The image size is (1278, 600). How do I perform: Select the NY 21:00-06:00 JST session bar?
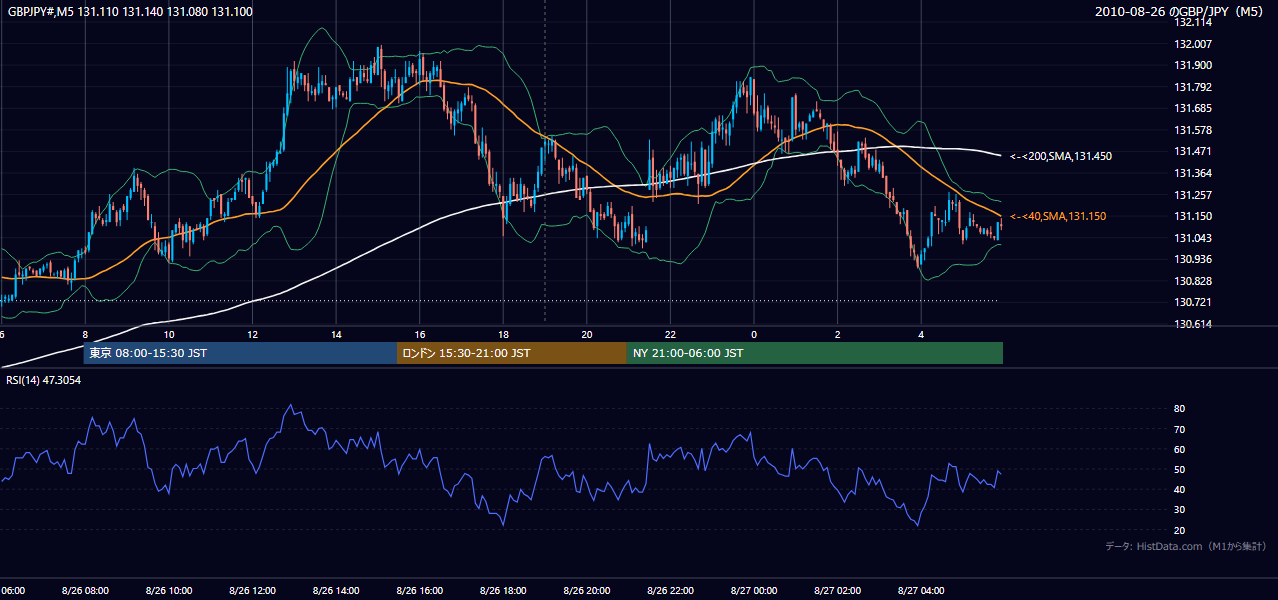[x=815, y=353]
